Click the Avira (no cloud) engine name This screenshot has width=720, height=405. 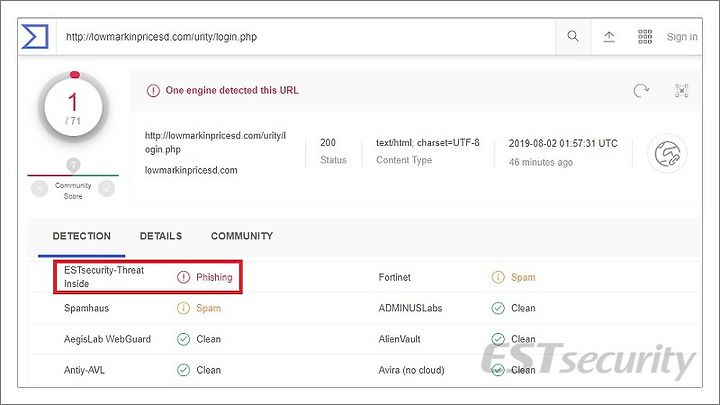click(411, 370)
